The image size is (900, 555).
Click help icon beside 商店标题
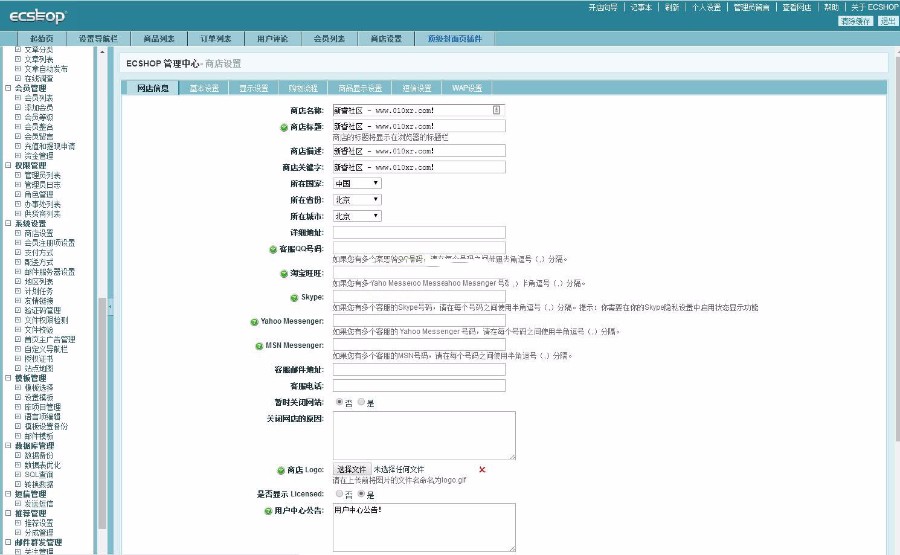click(284, 127)
